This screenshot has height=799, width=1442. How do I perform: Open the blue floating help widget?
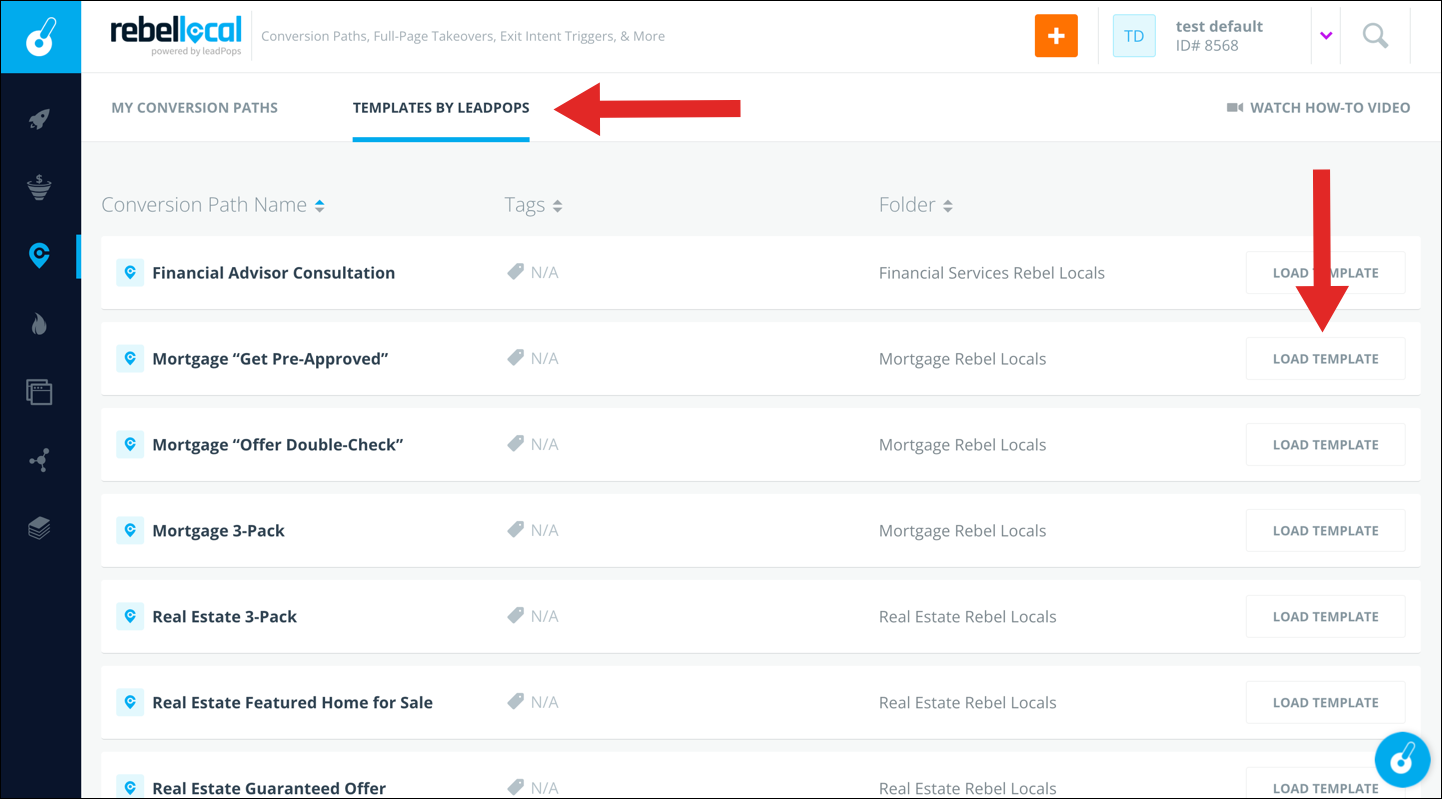coord(1402,760)
